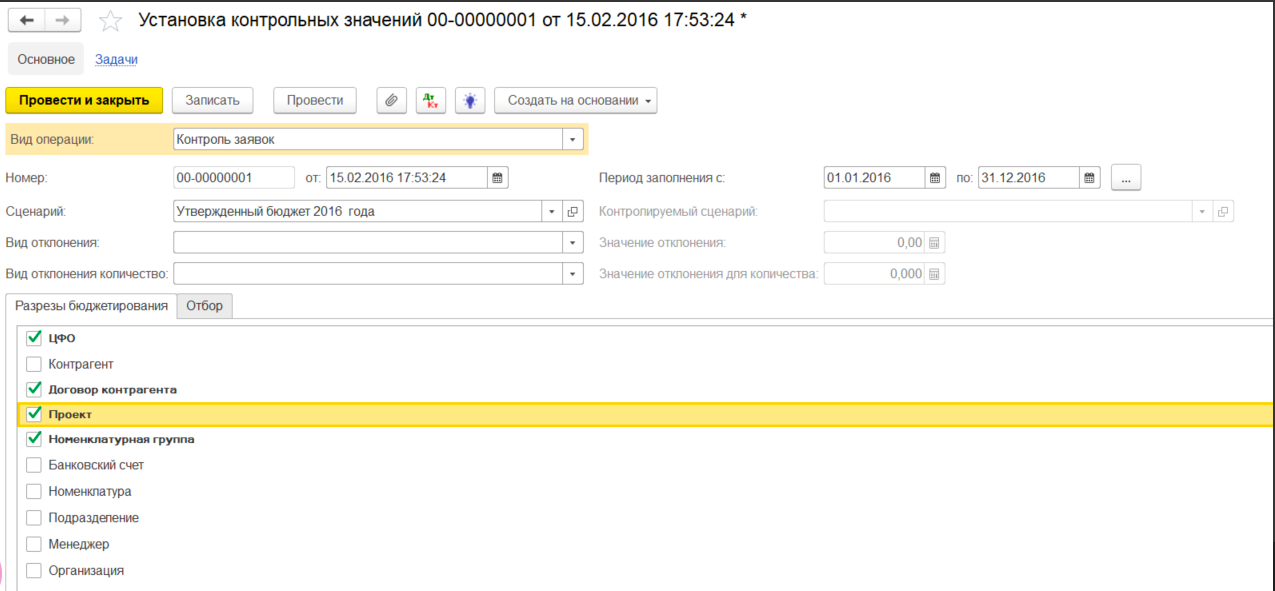Open calendar picker for 'Период заполнения с' date

click(933, 177)
